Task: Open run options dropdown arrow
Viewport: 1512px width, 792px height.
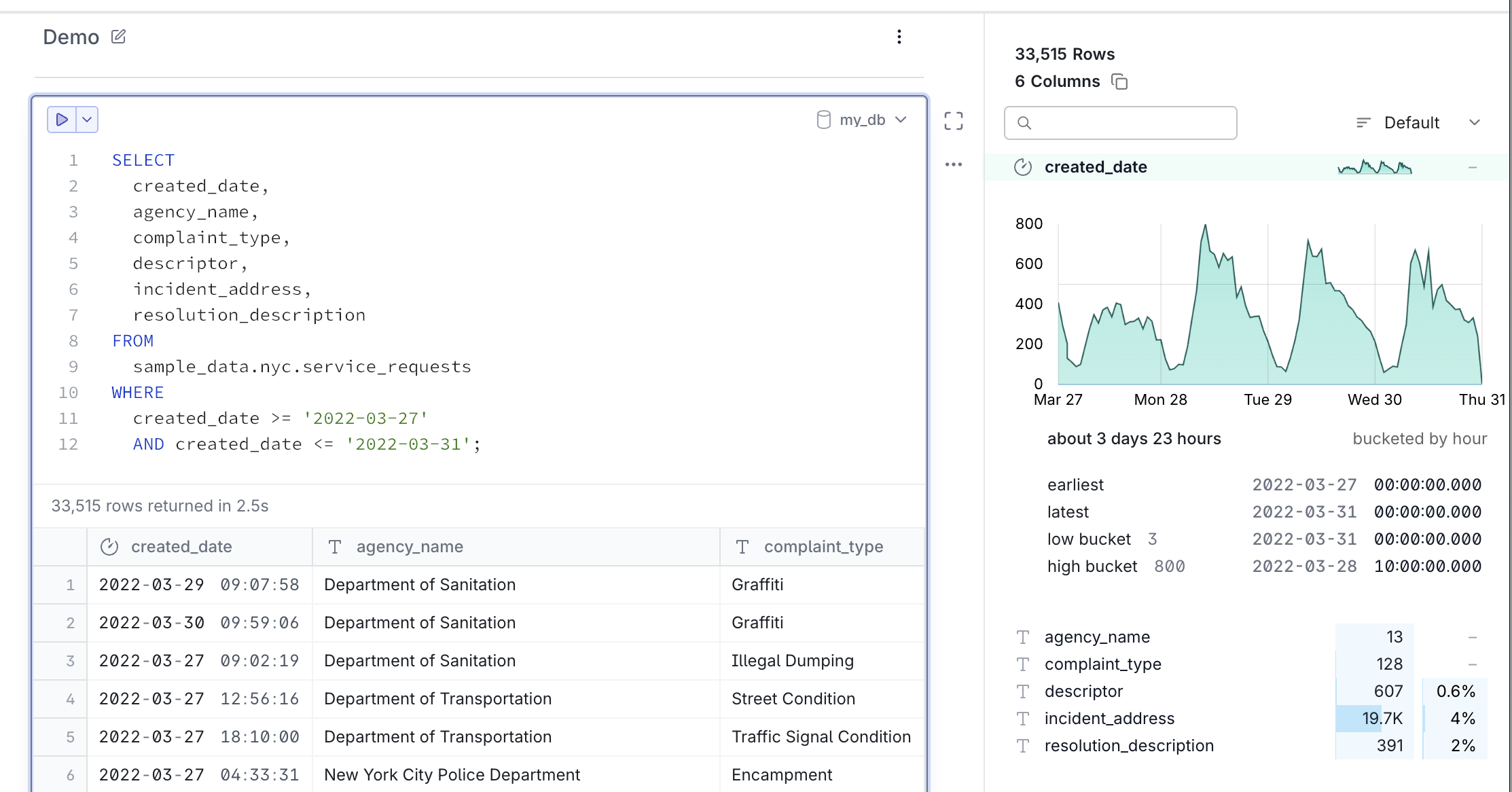Action: click(x=87, y=120)
